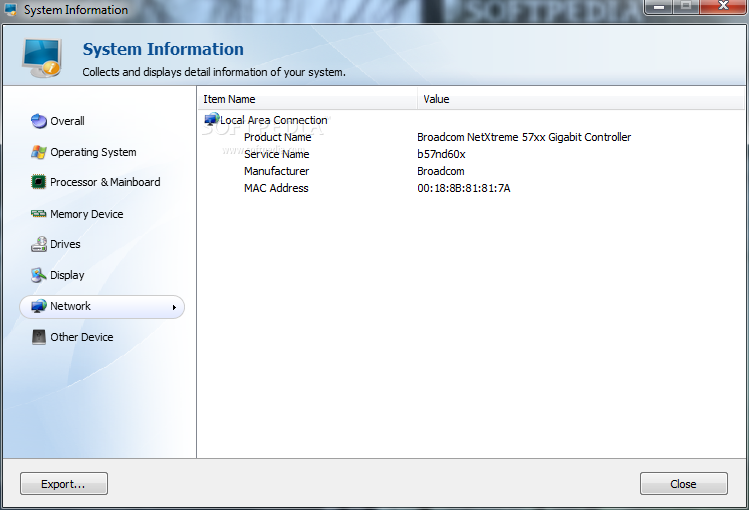Select the Network label

70,306
